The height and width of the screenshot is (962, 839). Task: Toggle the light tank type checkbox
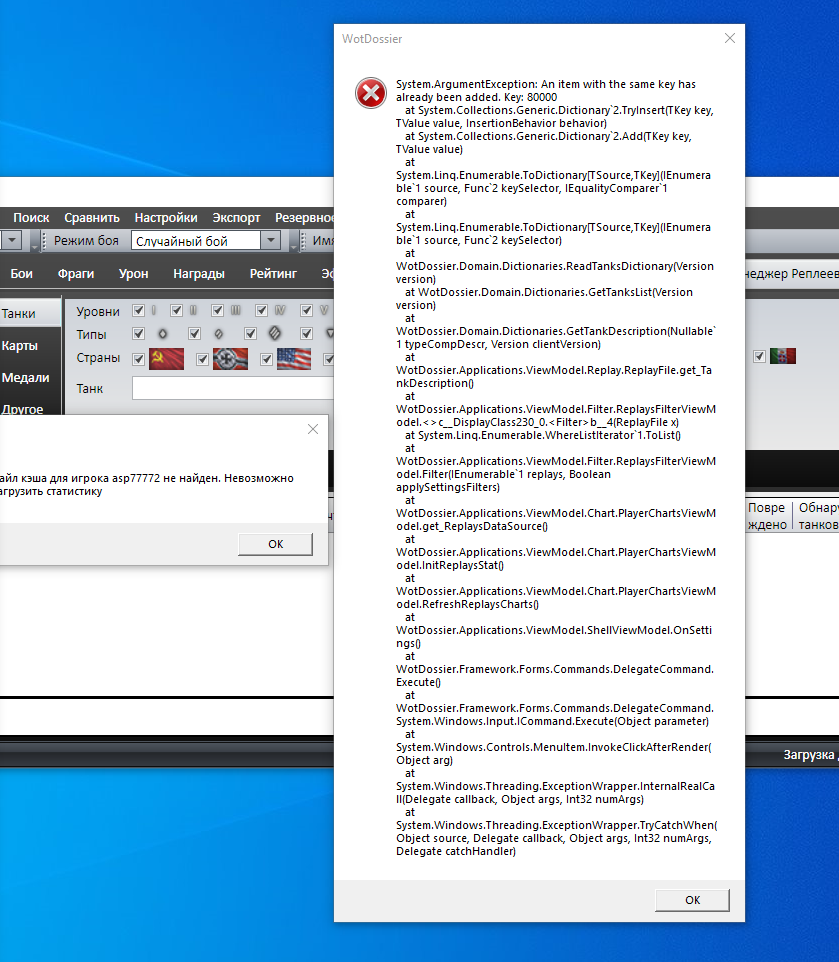pyautogui.click(x=139, y=334)
